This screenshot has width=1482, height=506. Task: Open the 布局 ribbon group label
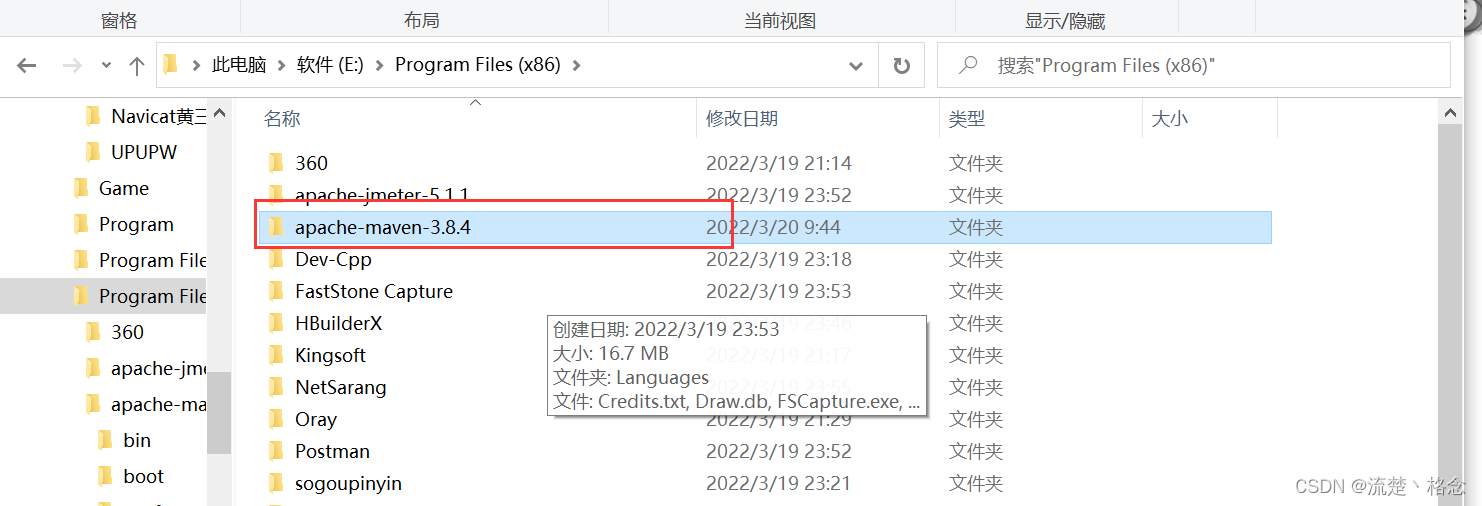(421, 20)
